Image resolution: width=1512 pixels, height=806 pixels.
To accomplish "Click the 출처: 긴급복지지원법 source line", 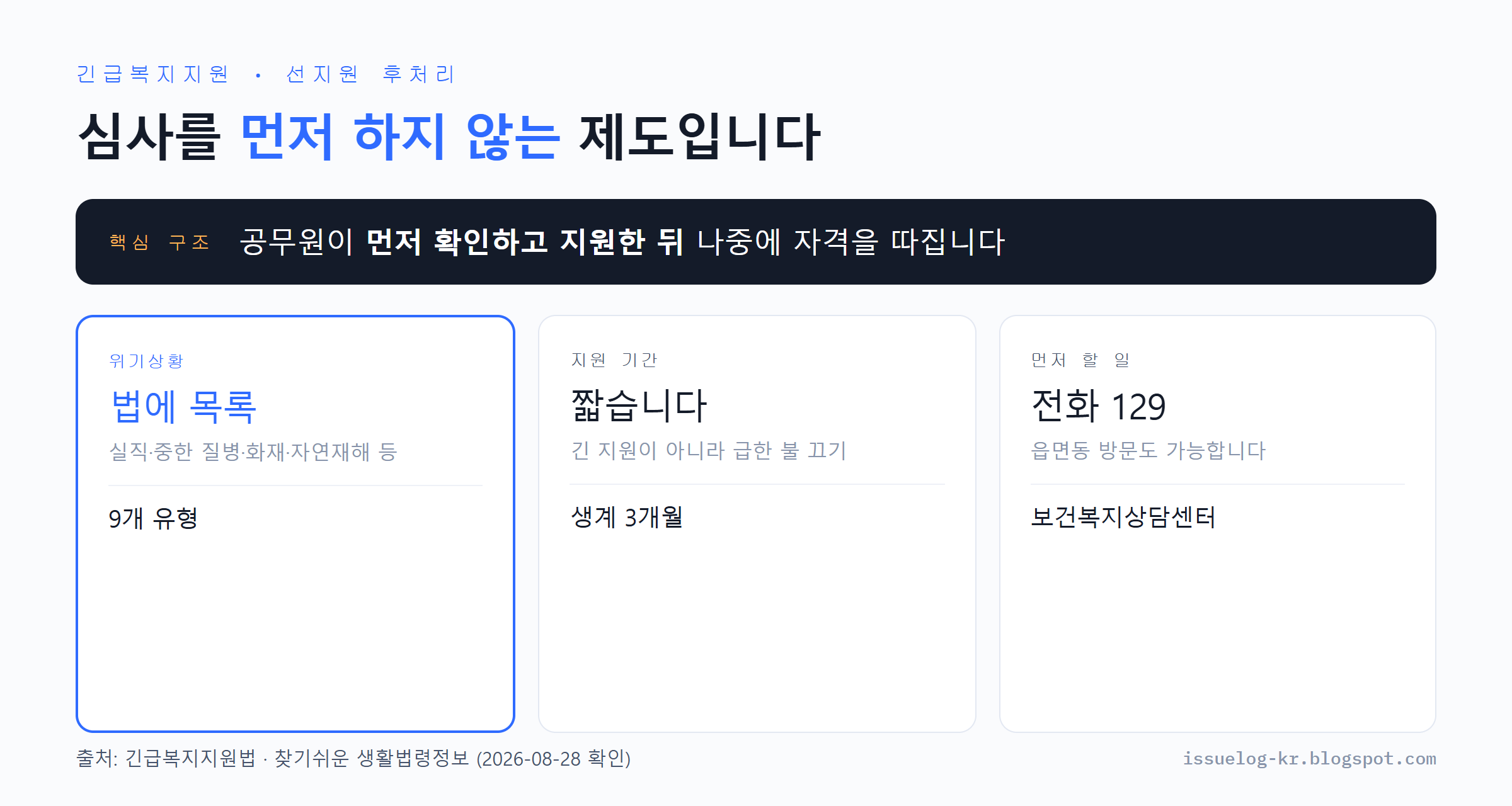I will coord(353,758).
